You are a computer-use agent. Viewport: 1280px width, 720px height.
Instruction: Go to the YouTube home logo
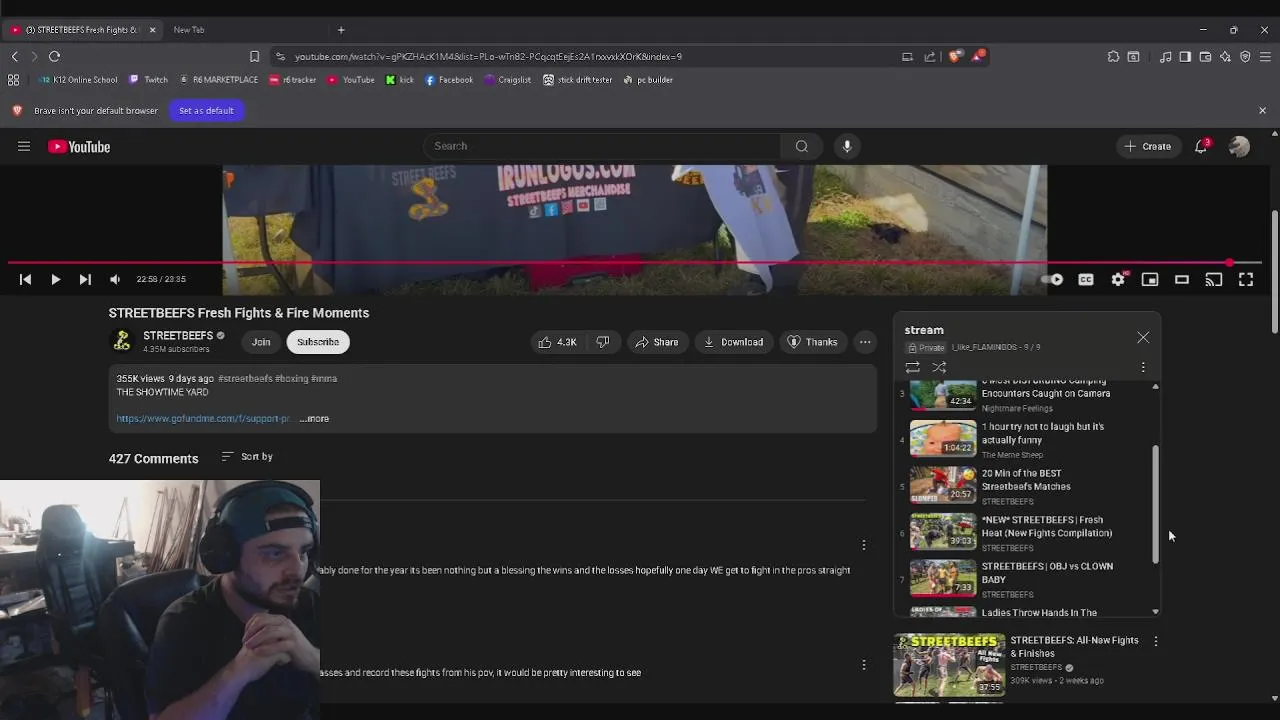point(79,147)
